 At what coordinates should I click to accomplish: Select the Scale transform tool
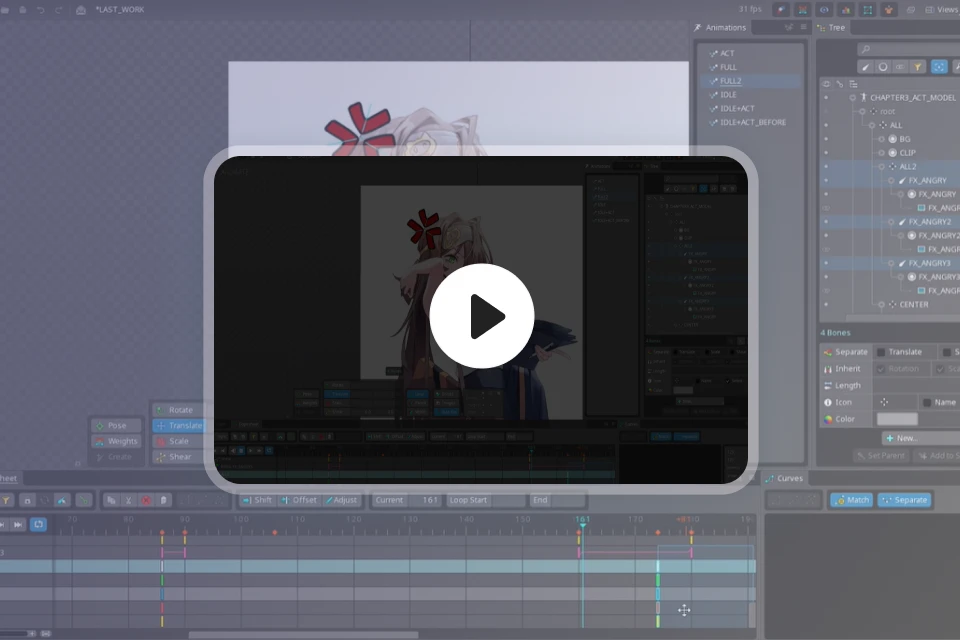click(178, 441)
